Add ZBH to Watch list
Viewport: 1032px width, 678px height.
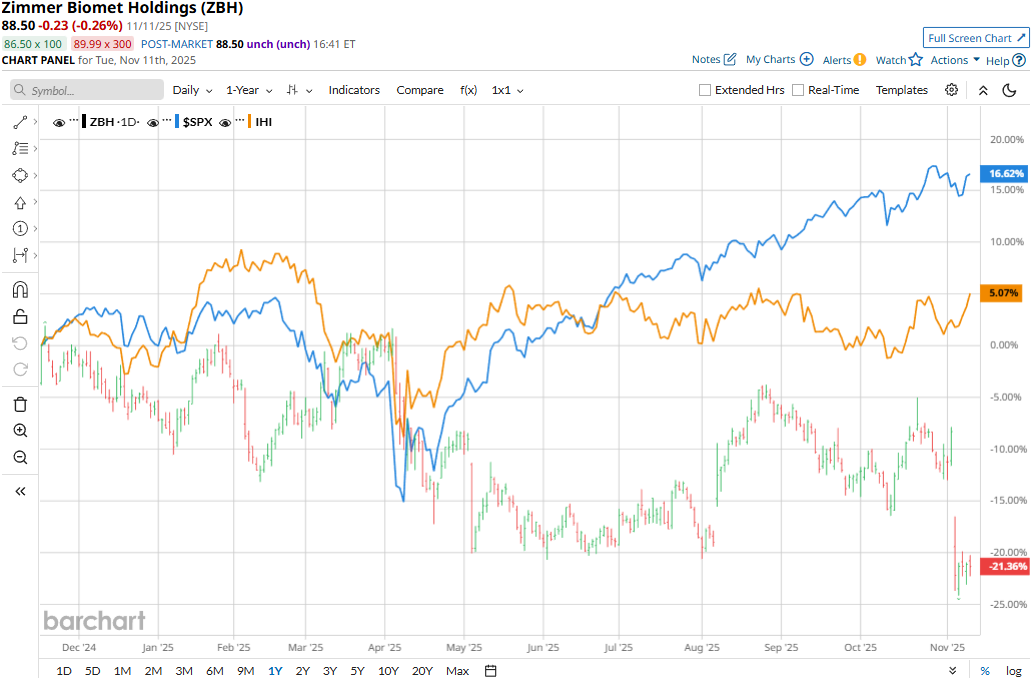pos(899,60)
